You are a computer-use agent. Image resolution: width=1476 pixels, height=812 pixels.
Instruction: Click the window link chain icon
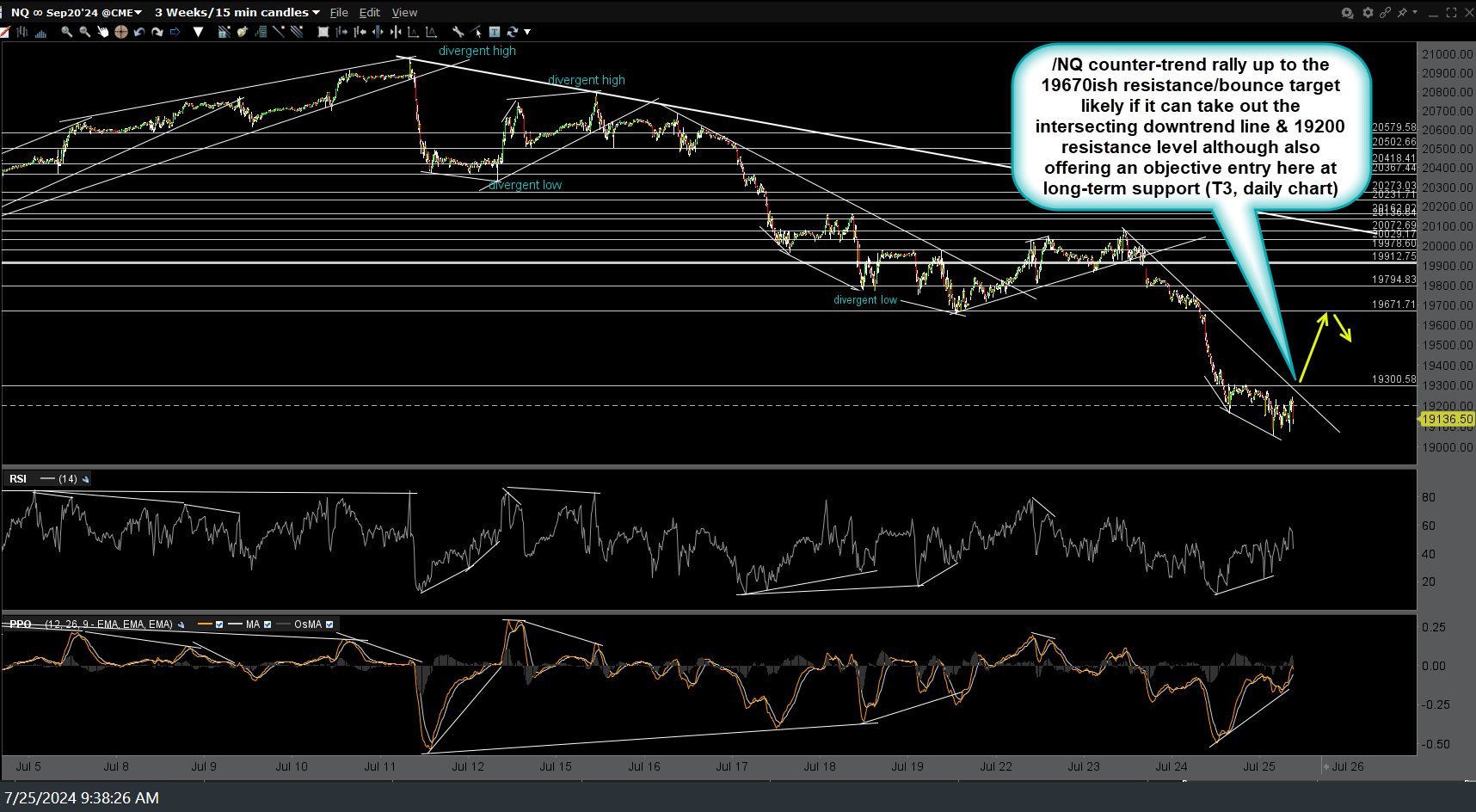(1386, 12)
